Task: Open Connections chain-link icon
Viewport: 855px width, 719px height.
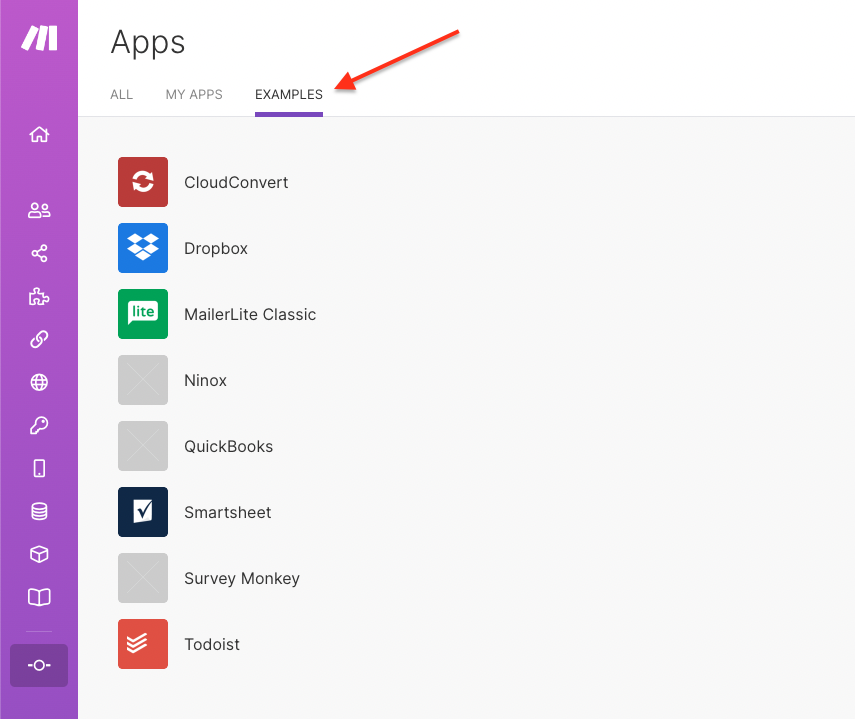Action: point(39,339)
